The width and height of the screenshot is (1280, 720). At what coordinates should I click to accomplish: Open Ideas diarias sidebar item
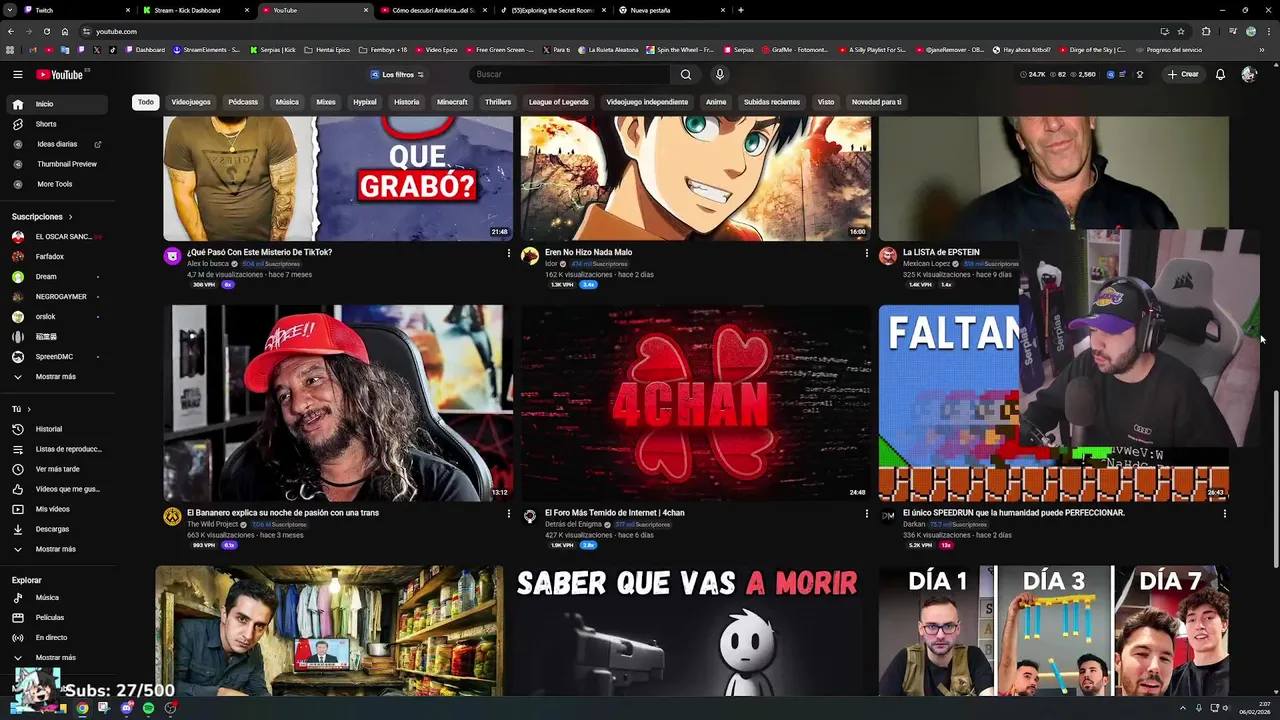point(58,144)
